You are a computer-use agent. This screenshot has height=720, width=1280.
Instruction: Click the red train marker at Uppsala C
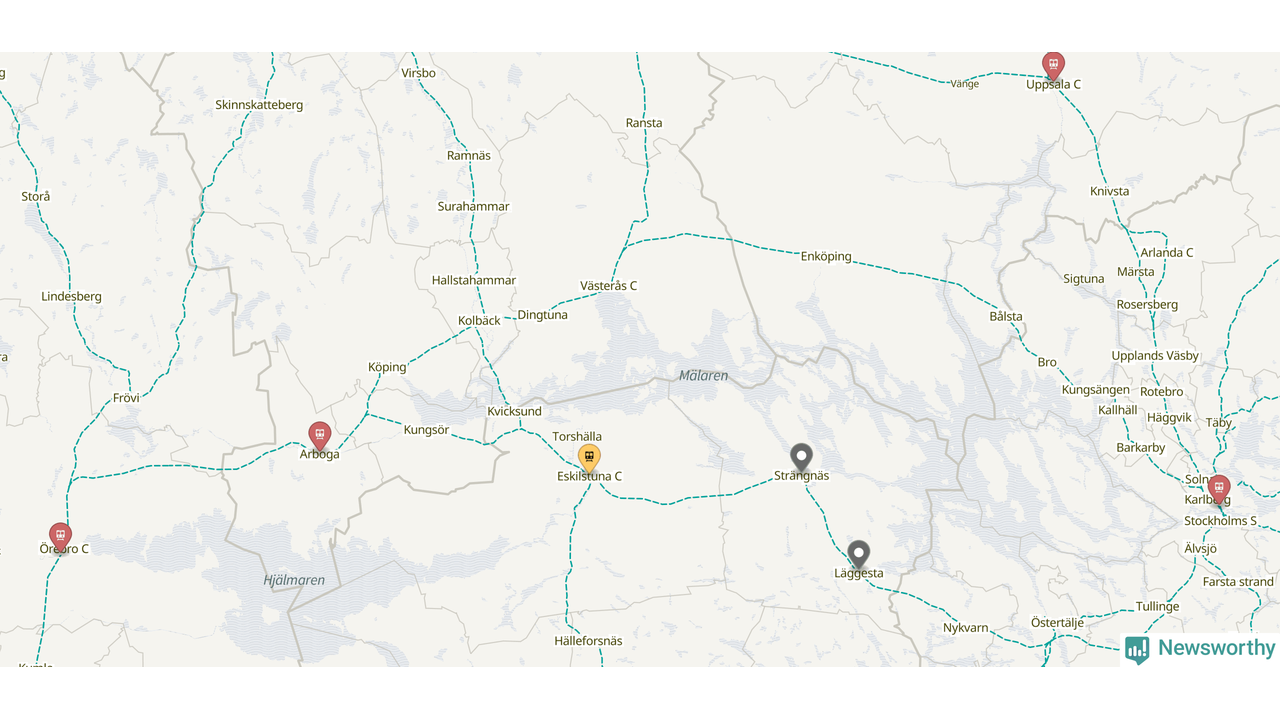pos(1053,65)
